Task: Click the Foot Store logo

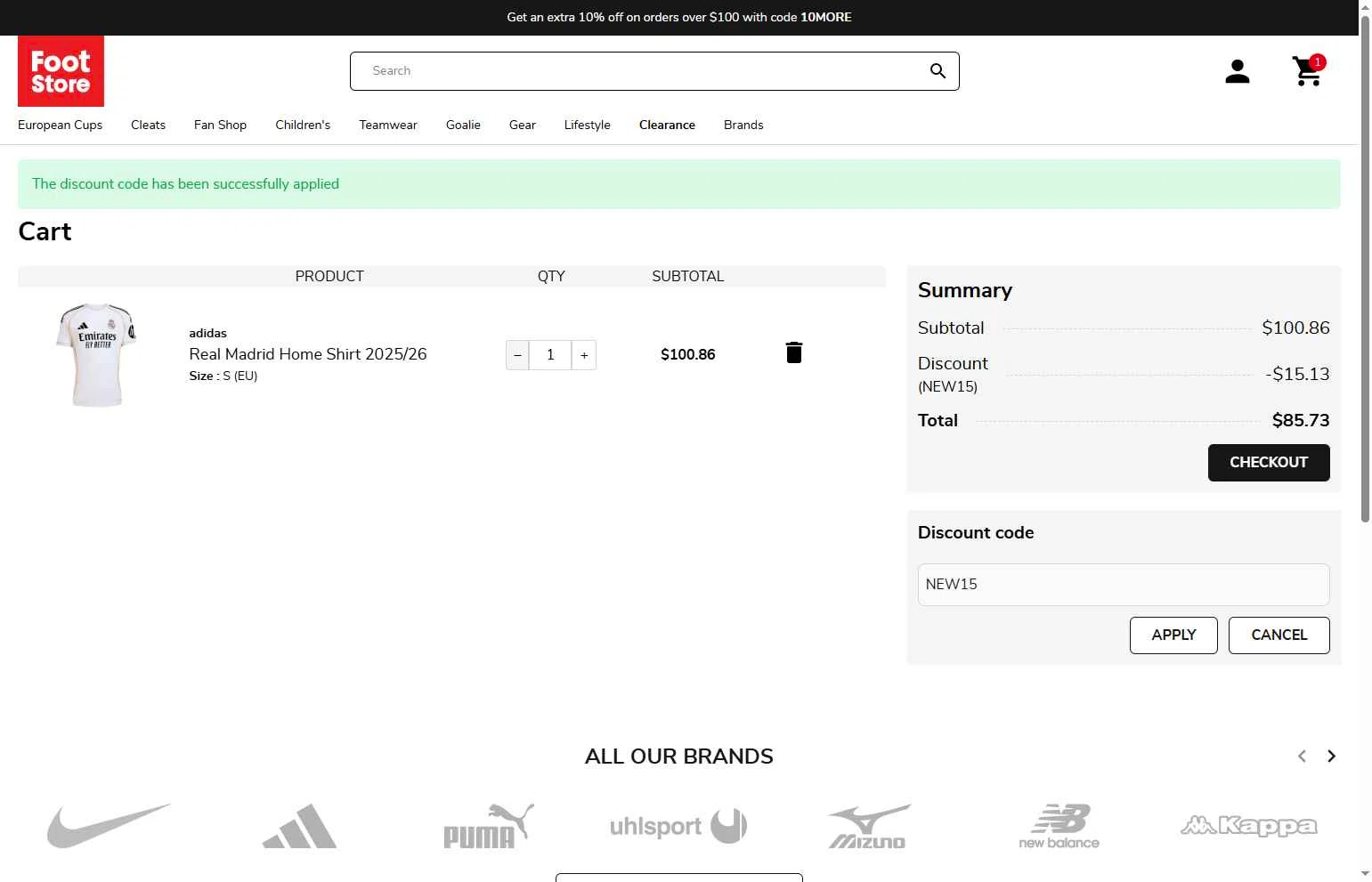Action: (61, 71)
